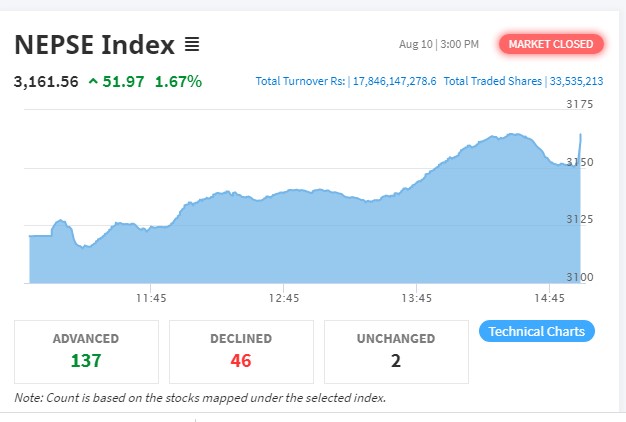Open the menu icon beside NEPSE Index
Image resolution: width=626 pixels, height=422 pixels.
[192, 44]
